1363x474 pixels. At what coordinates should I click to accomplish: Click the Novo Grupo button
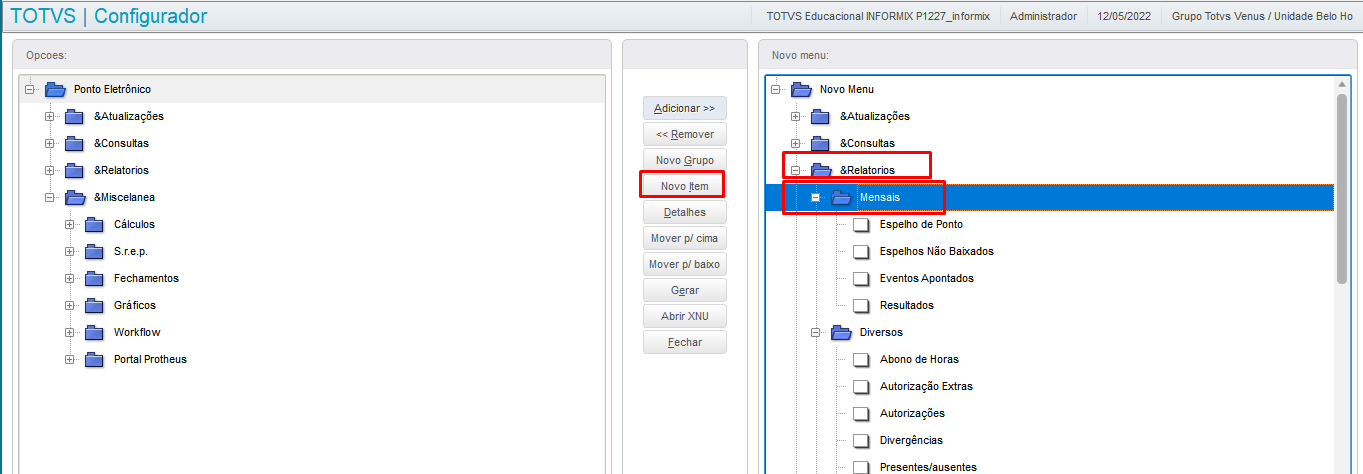(x=685, y=160)
